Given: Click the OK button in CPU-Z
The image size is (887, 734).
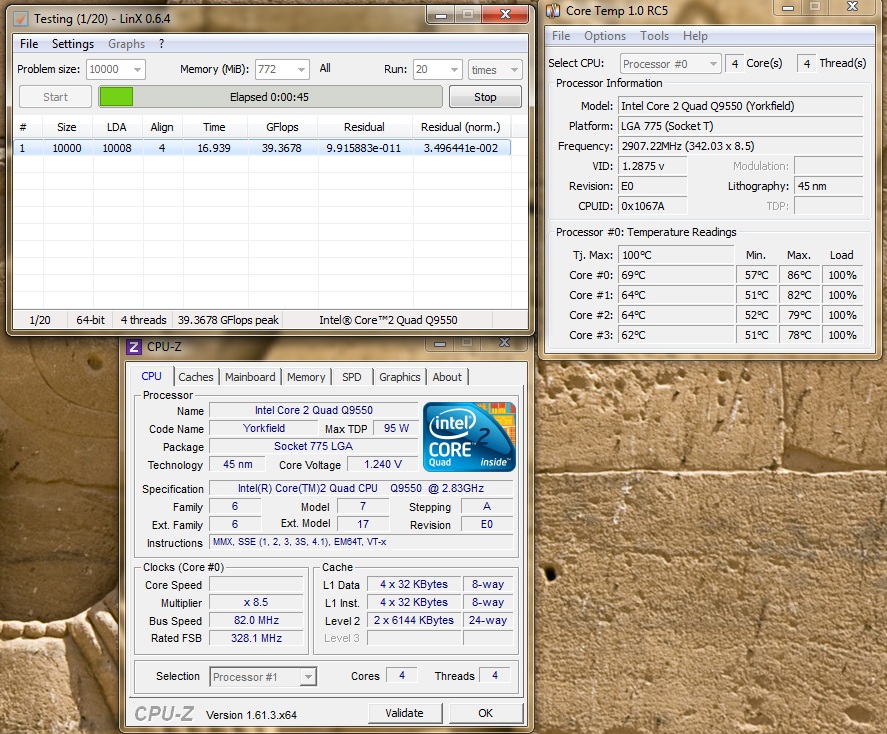Looking at the screenshot, I should pos(485,713).
